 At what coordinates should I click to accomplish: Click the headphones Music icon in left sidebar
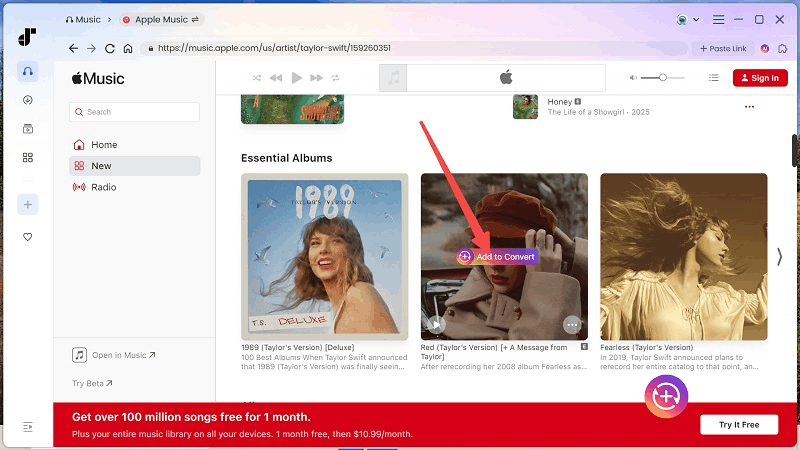click(27, 71)
